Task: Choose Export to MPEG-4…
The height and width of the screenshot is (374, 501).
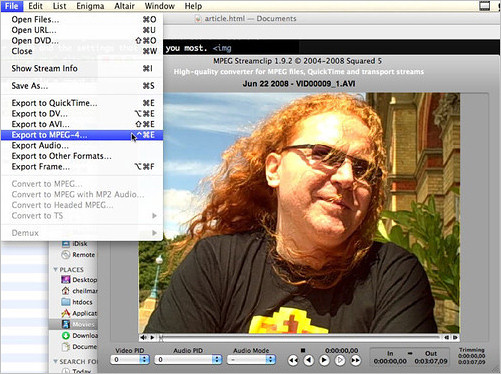Action: coord(82,135)
